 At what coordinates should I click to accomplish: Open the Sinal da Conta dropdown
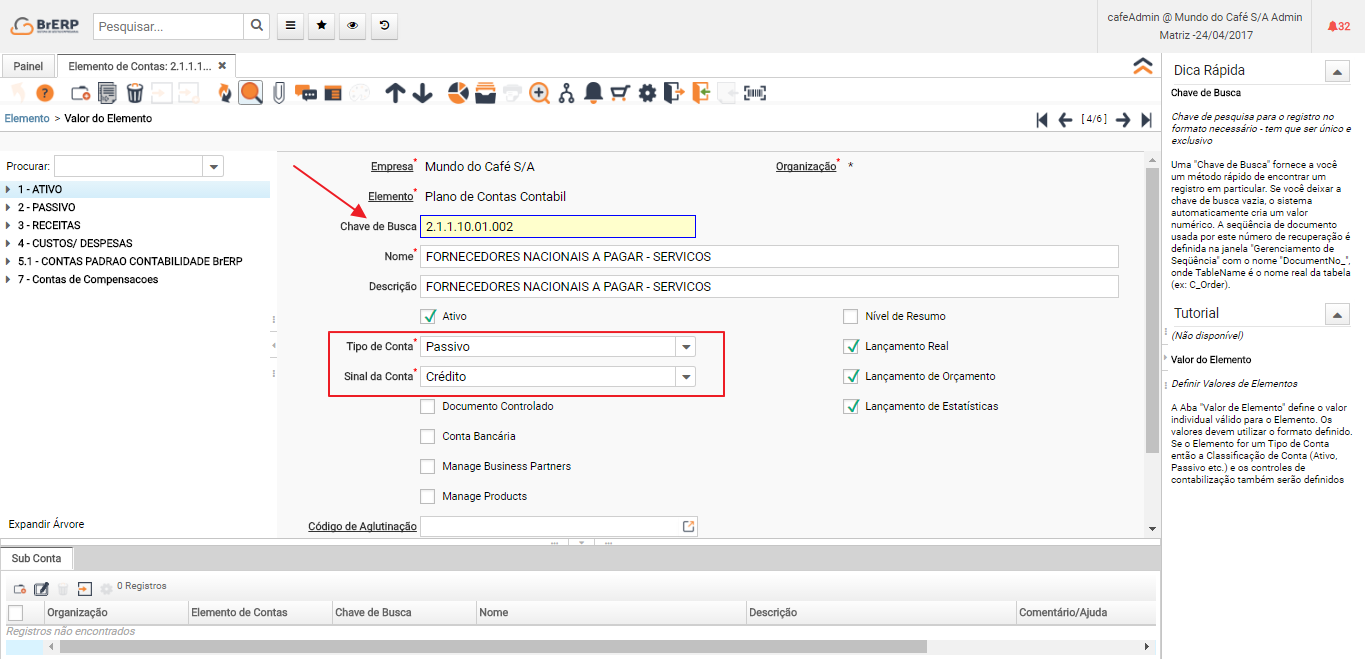pyautogui.click(x=685, y=377)
